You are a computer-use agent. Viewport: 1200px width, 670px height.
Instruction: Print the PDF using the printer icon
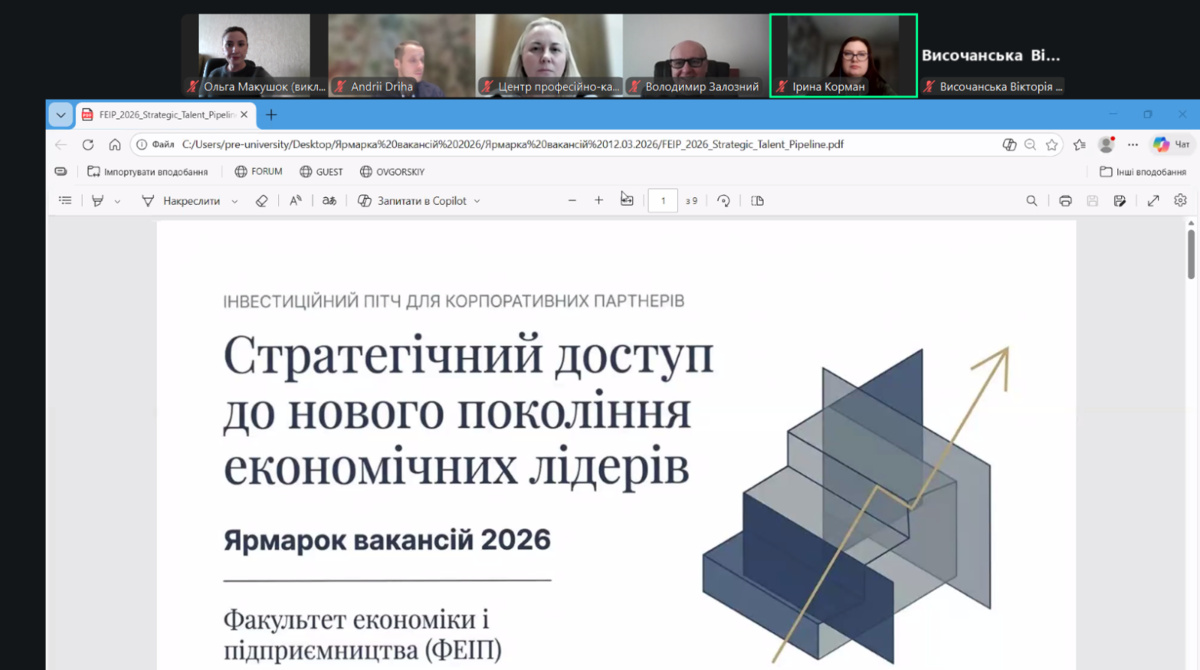click(1065, 201)
